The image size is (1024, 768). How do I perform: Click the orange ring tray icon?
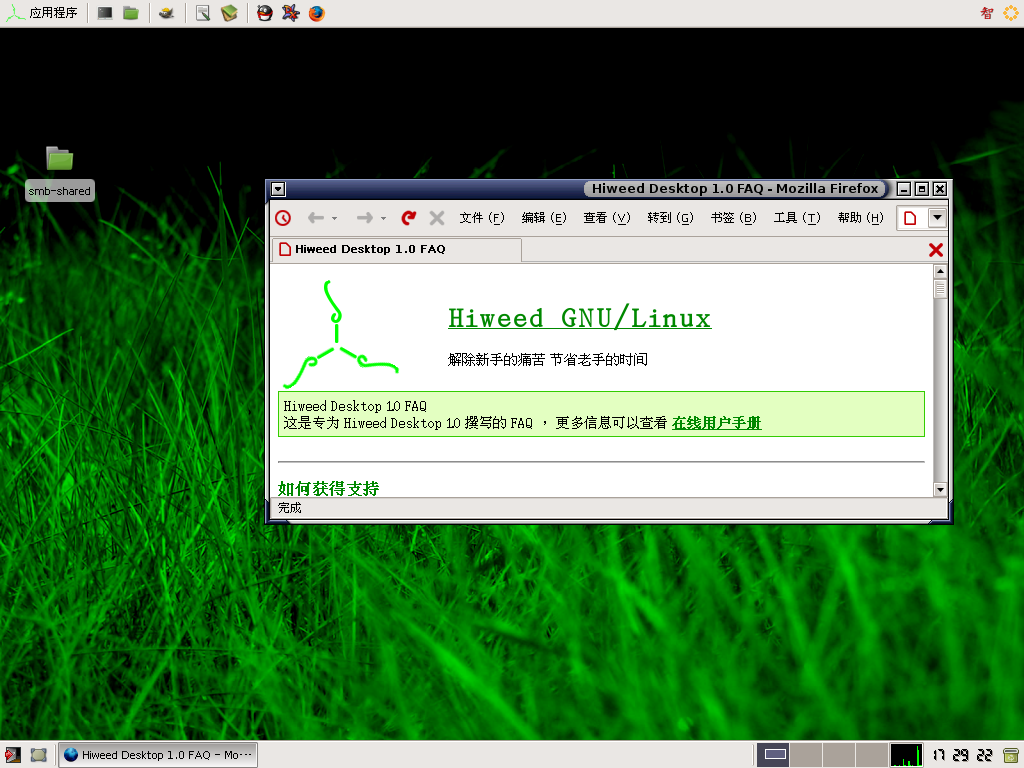click(1011, 13)
